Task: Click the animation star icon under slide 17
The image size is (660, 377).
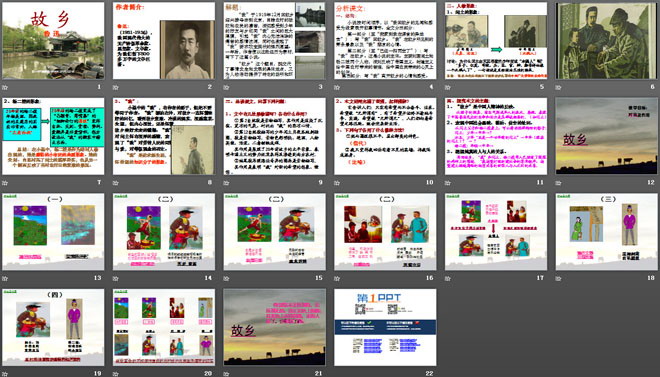Action: coord(448,278)
